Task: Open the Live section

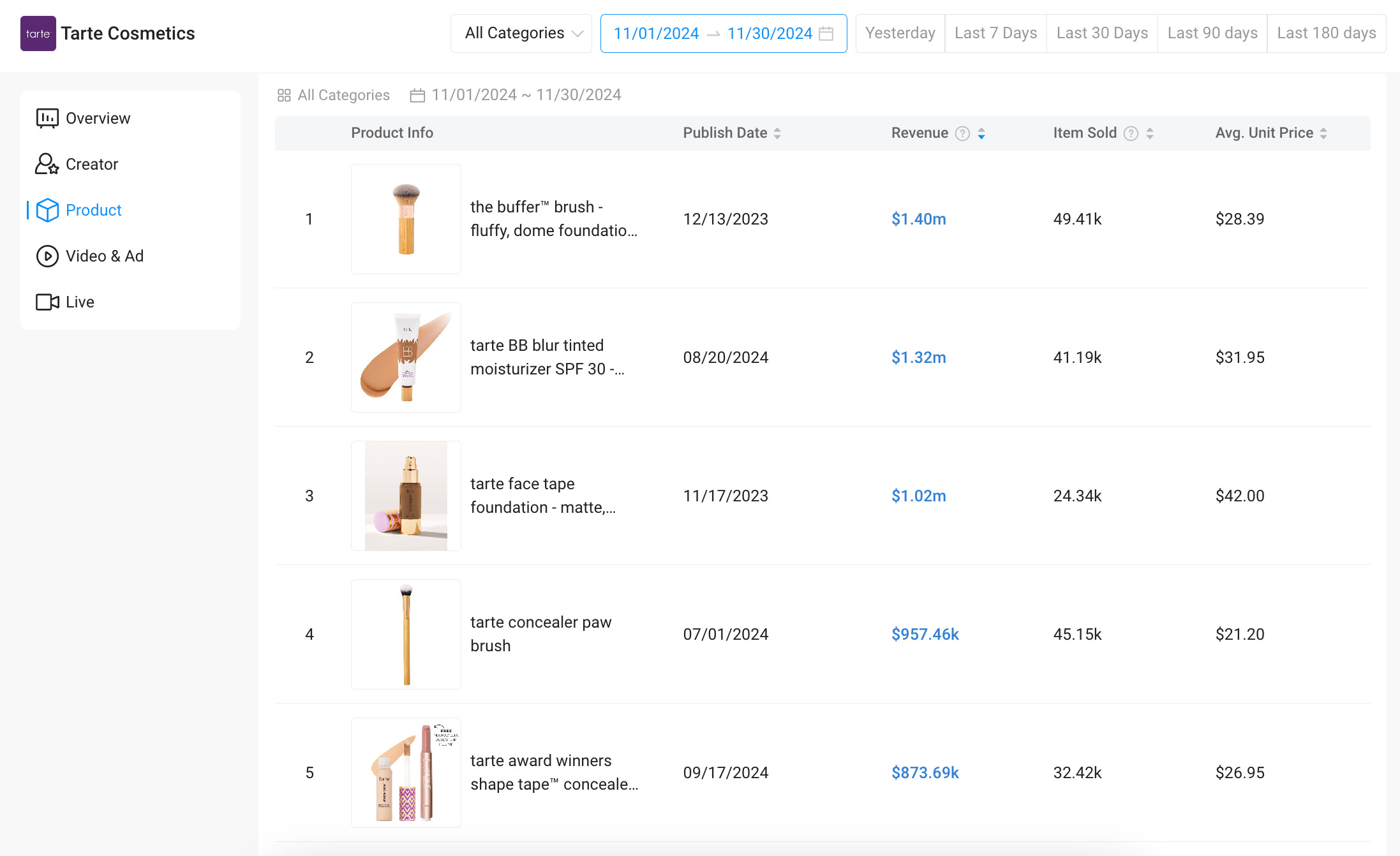Action: click(x=80, y=302)
